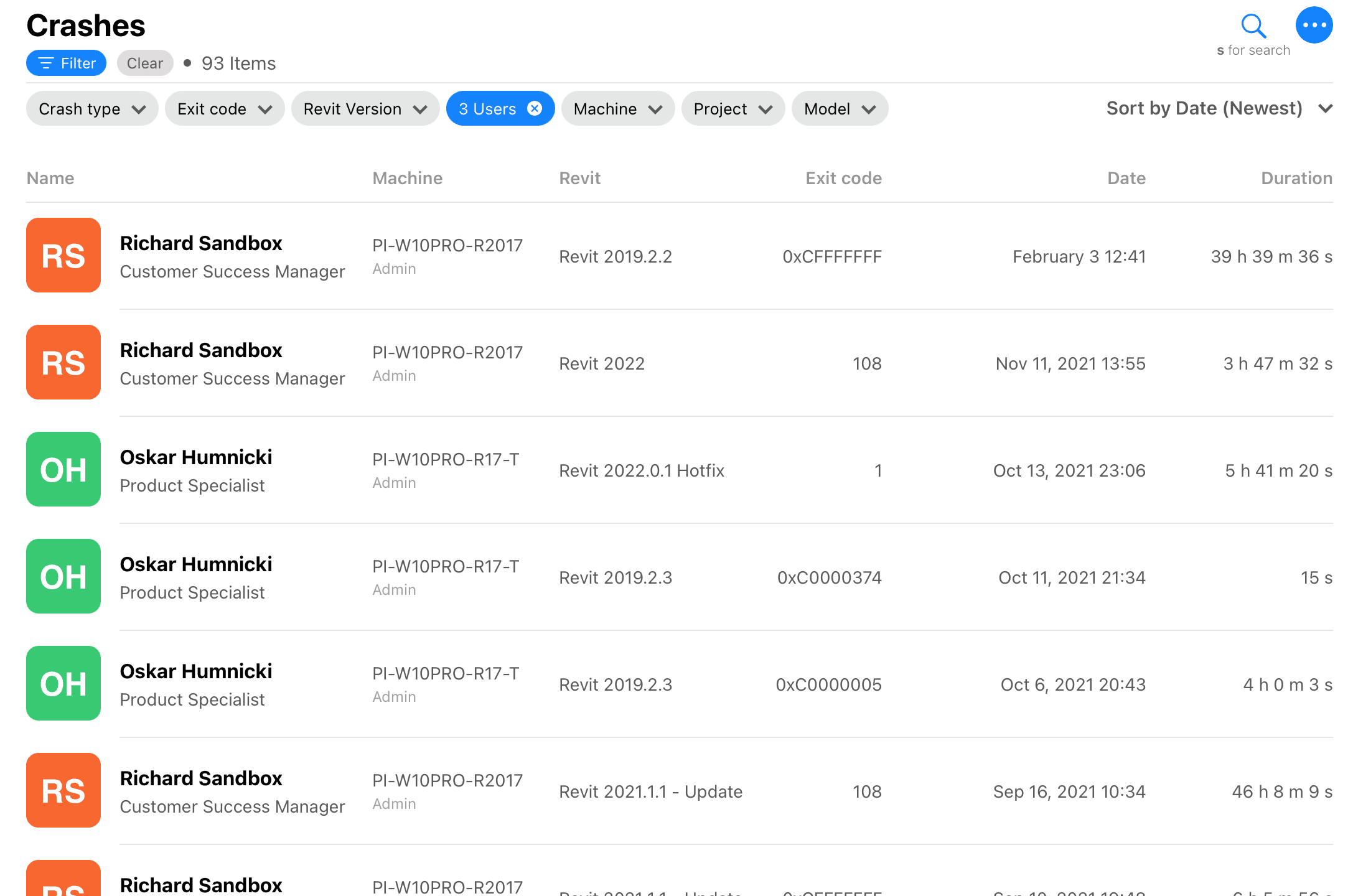1353x896 pixels.
Task: Click the OH avatar on the Oct 6 crash
Action: pos(63,683)
